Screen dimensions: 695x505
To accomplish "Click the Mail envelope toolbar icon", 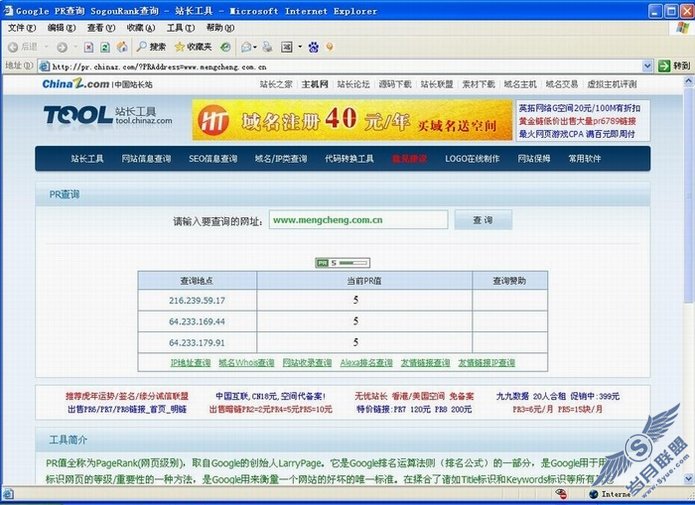I will pyautogui.click(x=246, y=47).
